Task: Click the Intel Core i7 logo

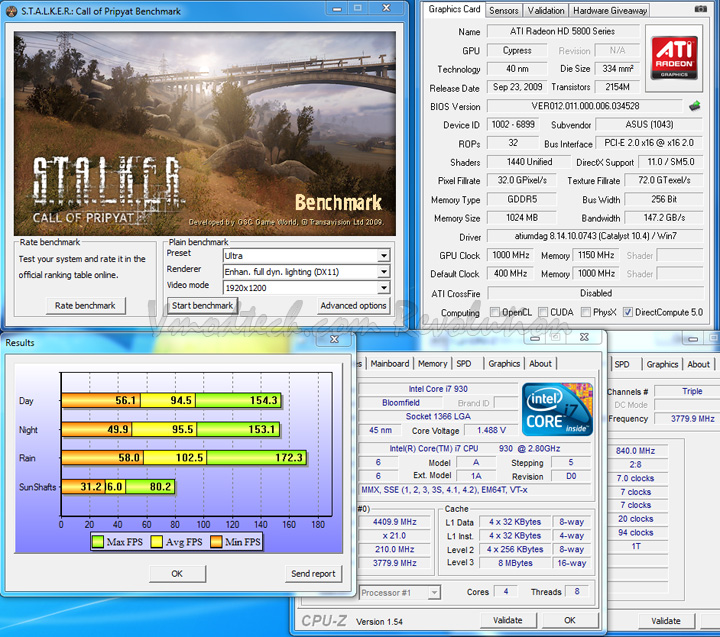Action: pos(557,409)
